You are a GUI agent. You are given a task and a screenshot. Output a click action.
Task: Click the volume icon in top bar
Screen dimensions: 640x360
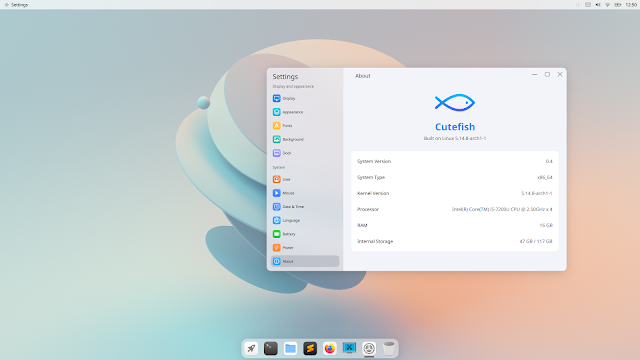pyautogui.click(x=598, y=5)
